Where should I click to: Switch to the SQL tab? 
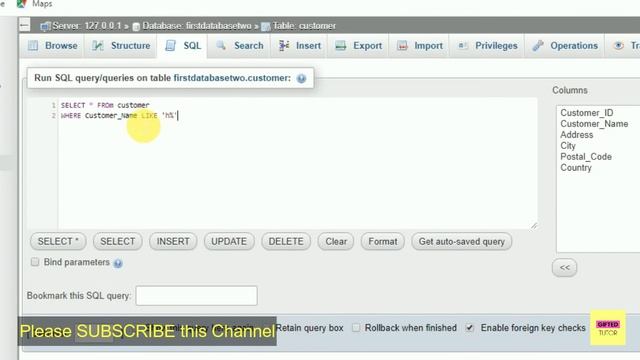click(x=183, y=46)
